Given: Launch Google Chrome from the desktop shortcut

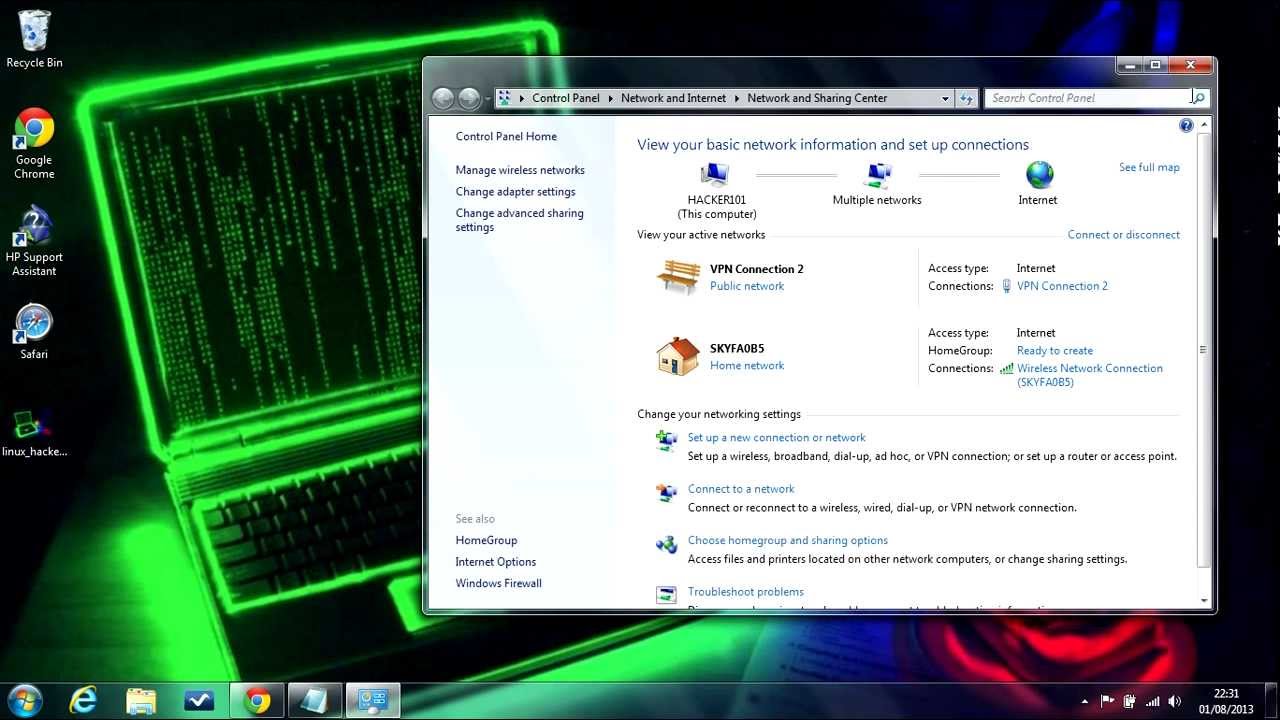Looking at the screenshot, I should [x=34, y=144].
